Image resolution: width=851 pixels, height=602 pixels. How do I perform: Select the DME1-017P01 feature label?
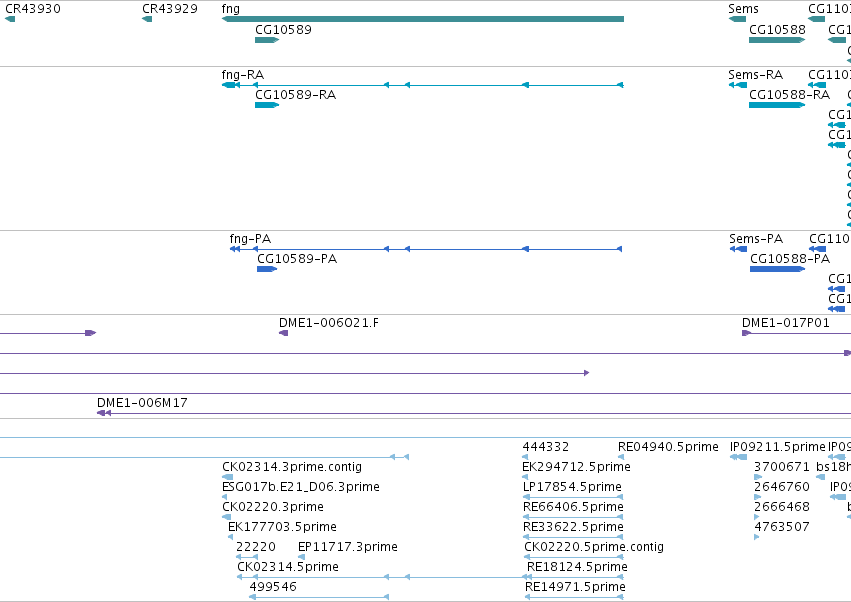pyautogui.click(x=785, y=322)
